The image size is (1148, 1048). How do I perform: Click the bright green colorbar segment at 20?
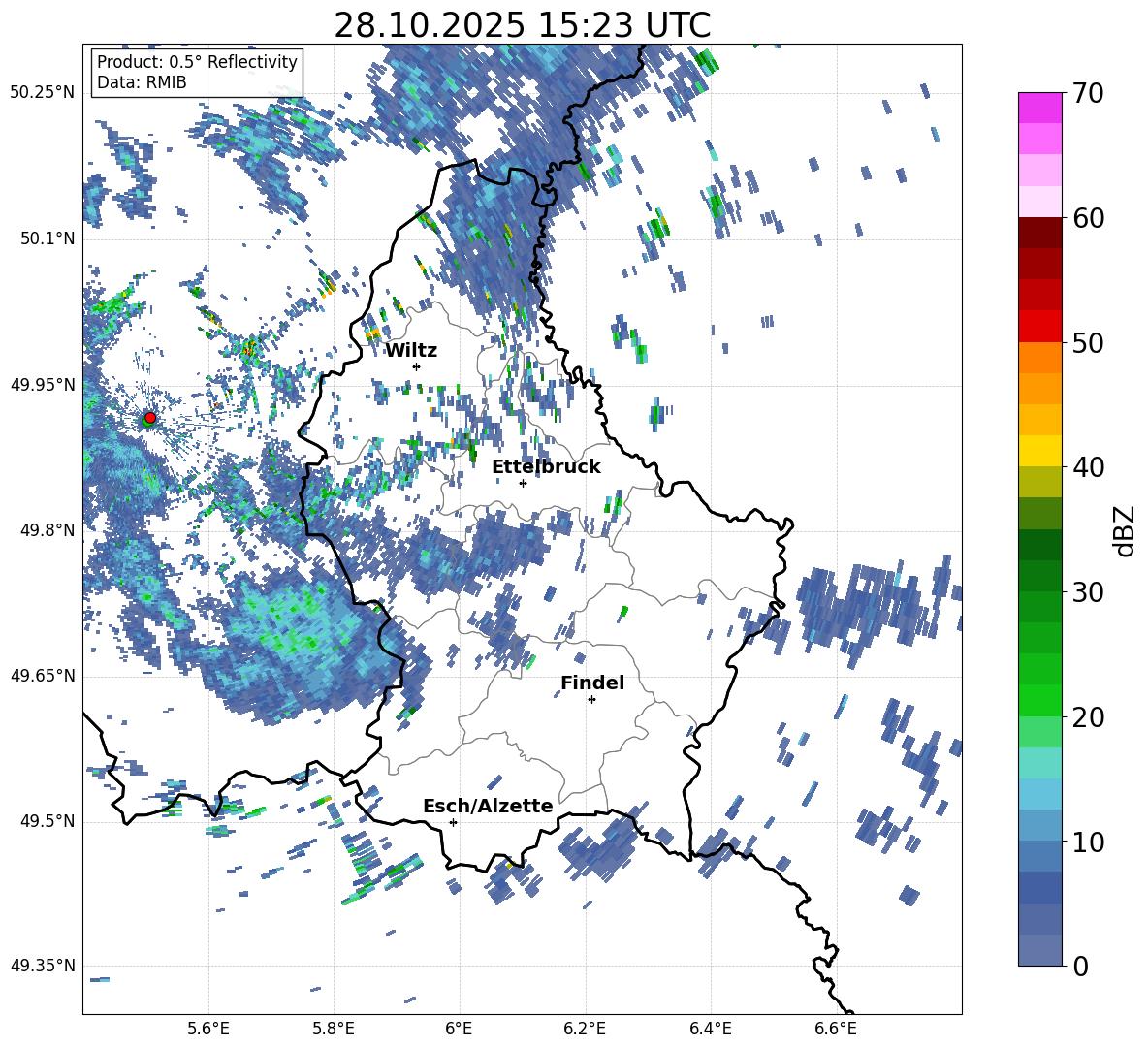[1039, 700]
